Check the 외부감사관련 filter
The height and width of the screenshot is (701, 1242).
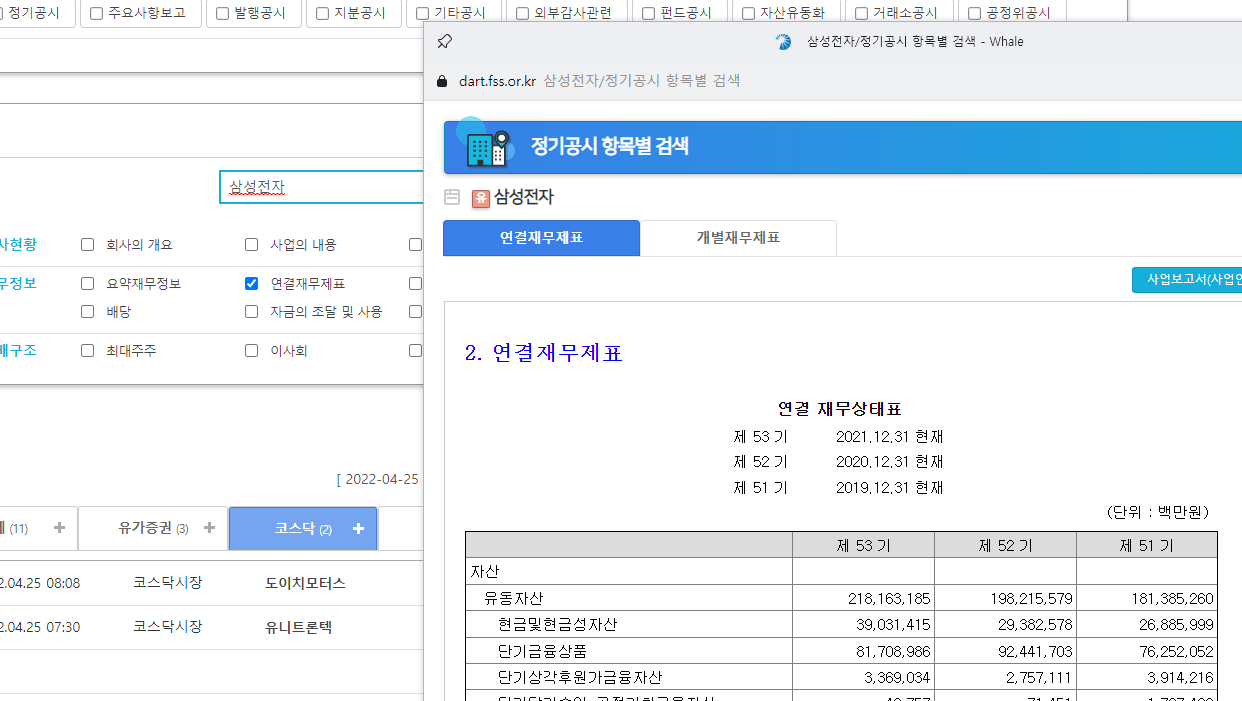click(x=522, y=14)
